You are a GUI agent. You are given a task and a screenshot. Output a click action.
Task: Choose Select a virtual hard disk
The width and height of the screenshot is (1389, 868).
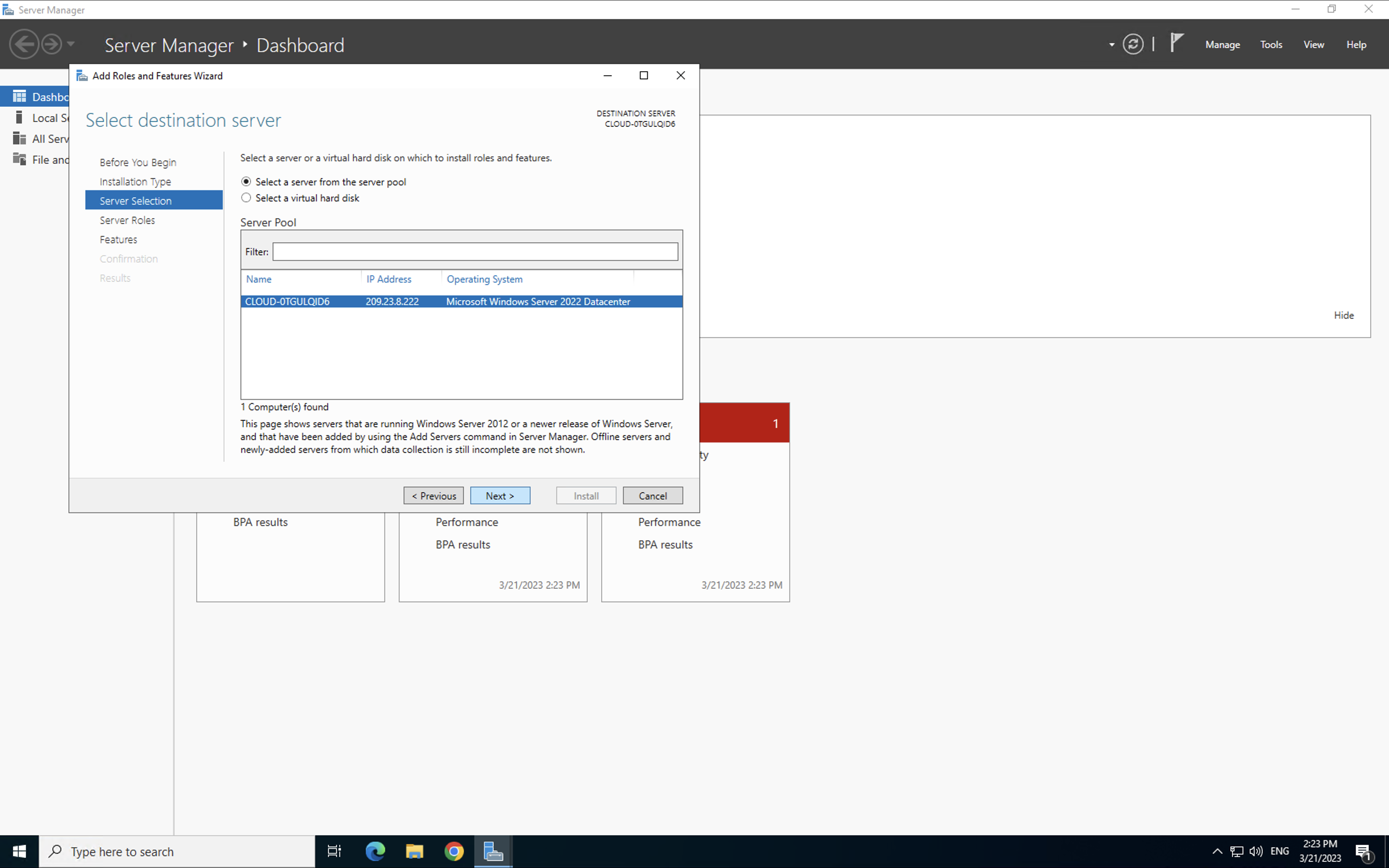pyautogui.click(x=246, y=197)
